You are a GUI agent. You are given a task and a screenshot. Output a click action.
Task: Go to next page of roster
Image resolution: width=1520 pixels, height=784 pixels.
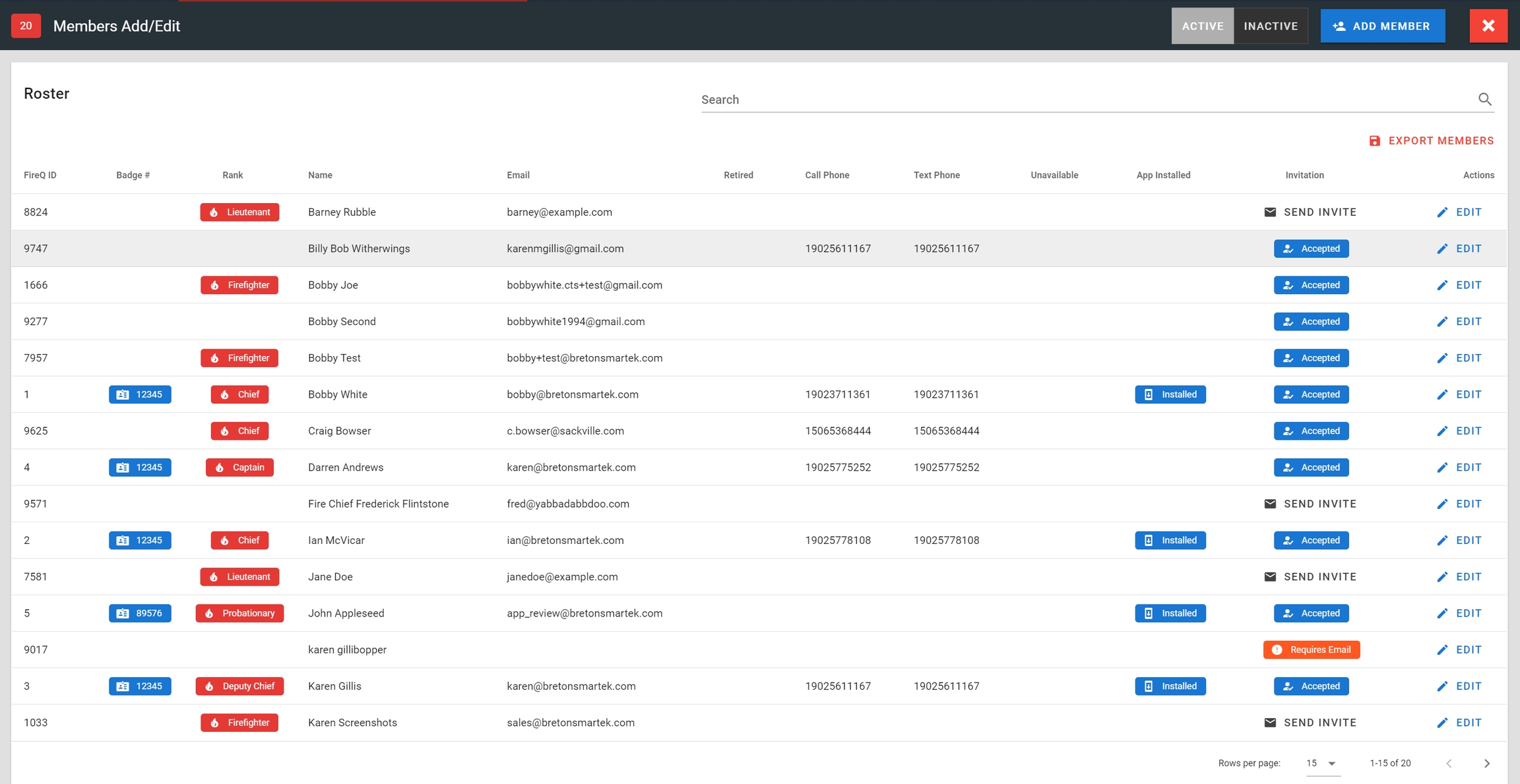tap(1486, 764)
